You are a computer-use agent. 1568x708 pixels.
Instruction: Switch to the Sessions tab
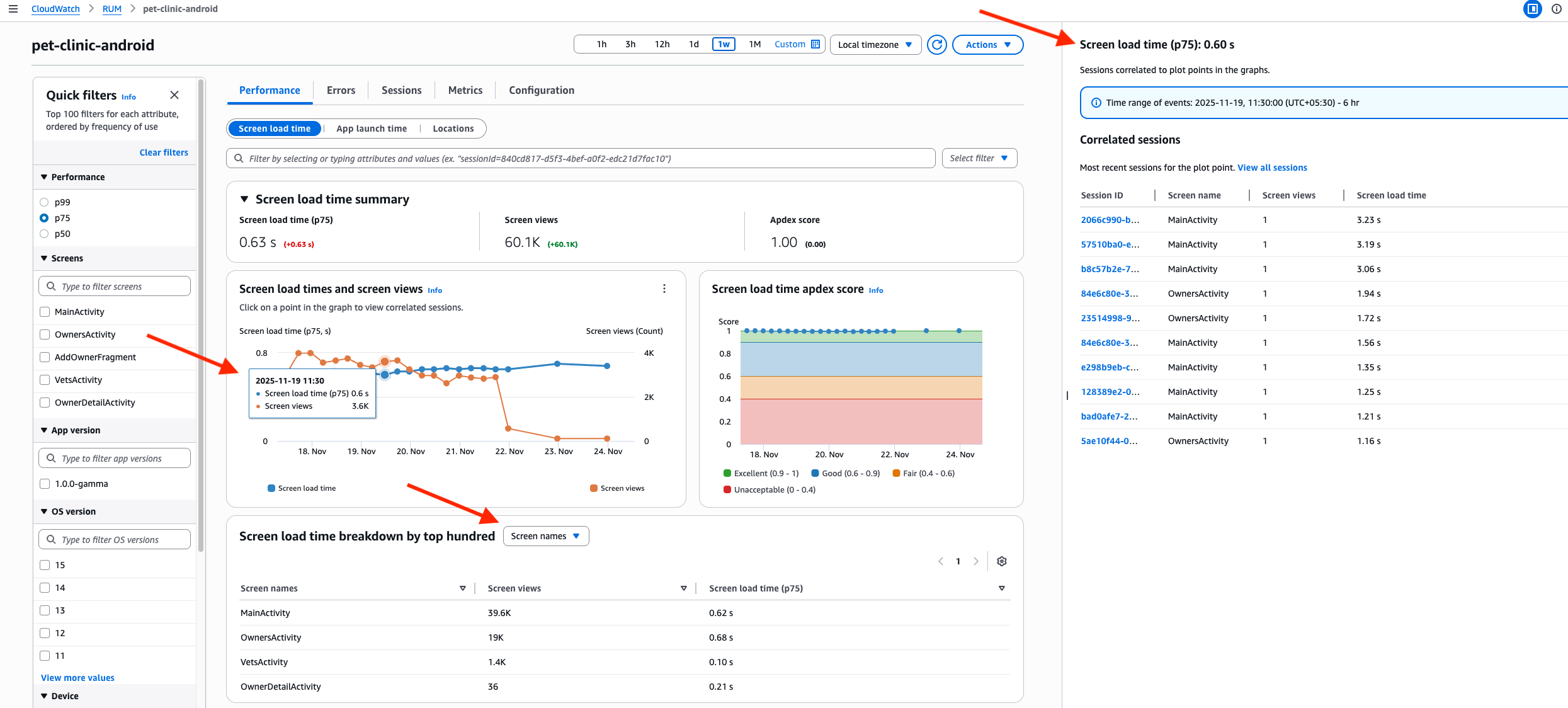click(401, 90)
